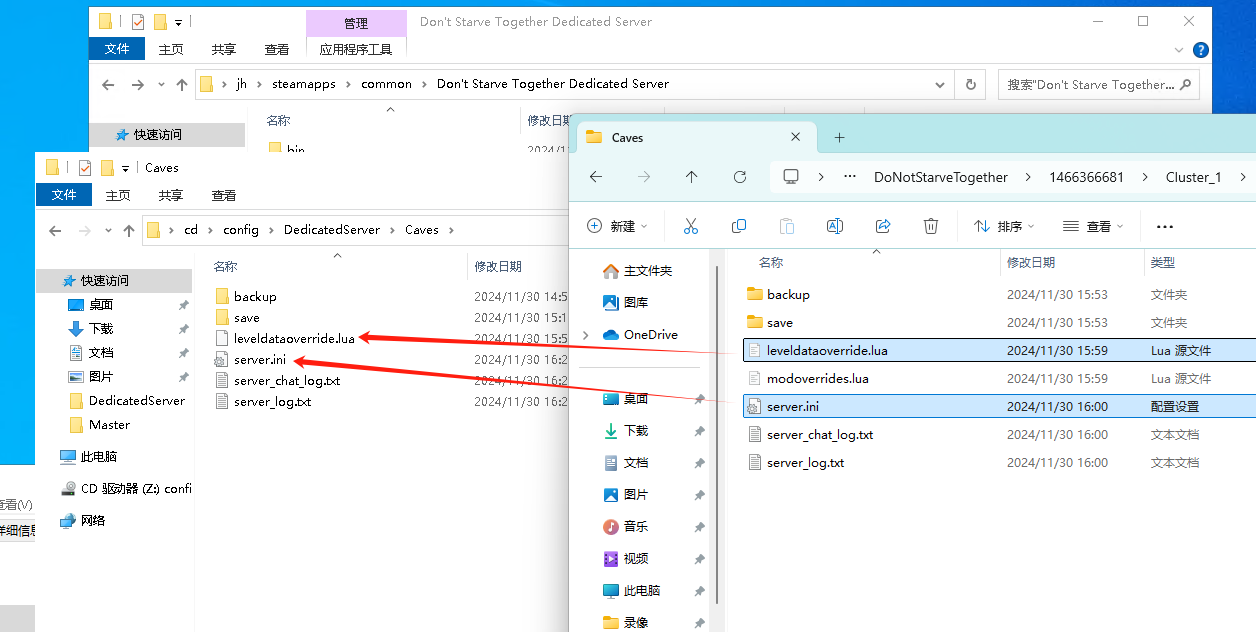This screenshot has height=632, width=1256.
Task: Open the 主页 tab in Dedicated Server window
Action: click(171, 49)
